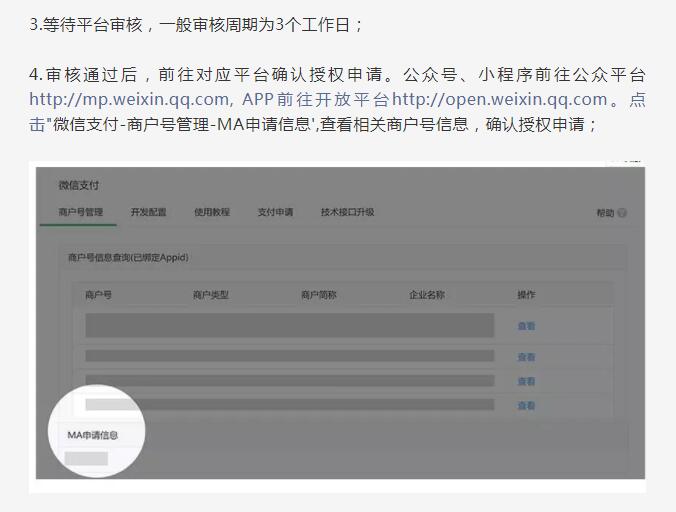Image resolution: width=676 pixels, height=512 pixels.
Task: Click the 商户简称 column header
Action: click(319, 295)
